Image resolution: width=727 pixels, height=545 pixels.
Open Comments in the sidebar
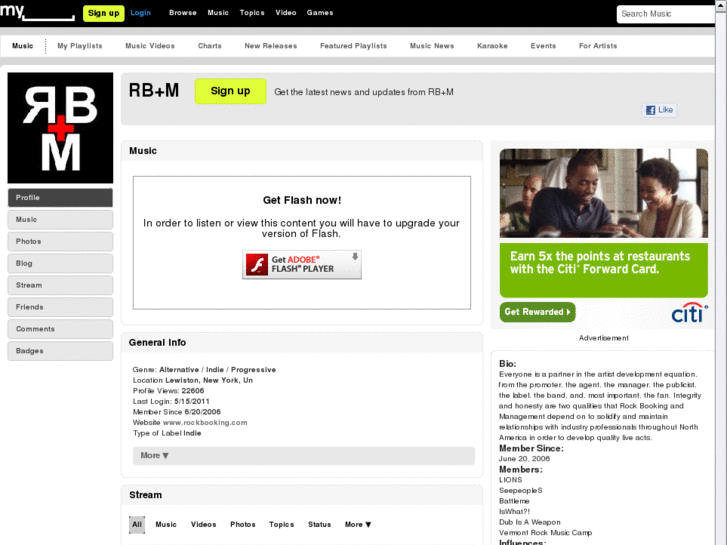click(x=60, y=329)
